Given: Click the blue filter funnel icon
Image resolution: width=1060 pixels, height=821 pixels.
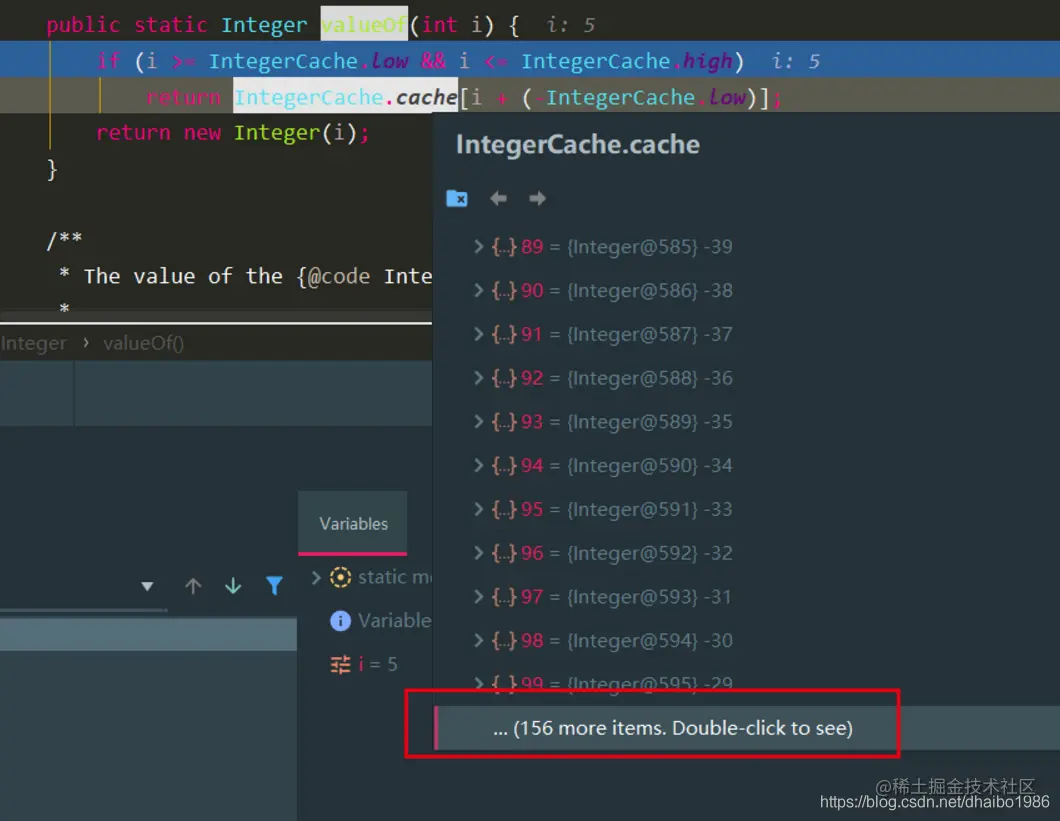Looking at the screenshot, I should tap(274, 586).
